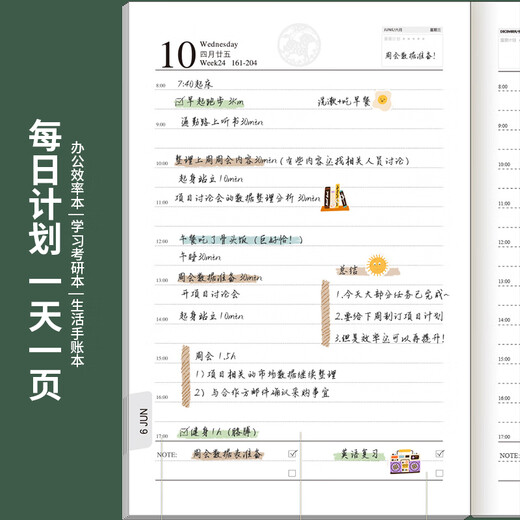520x520 pixels.
Task: Click the 周会数据准备! note in mini calendar
Action: (x=410, y=55)
